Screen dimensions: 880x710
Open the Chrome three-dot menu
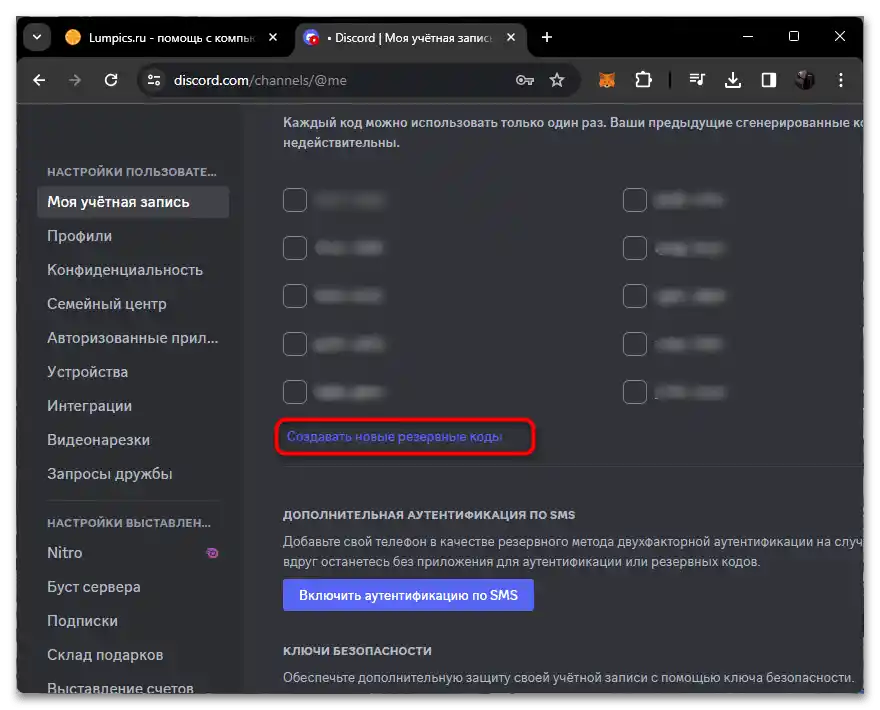841,80
